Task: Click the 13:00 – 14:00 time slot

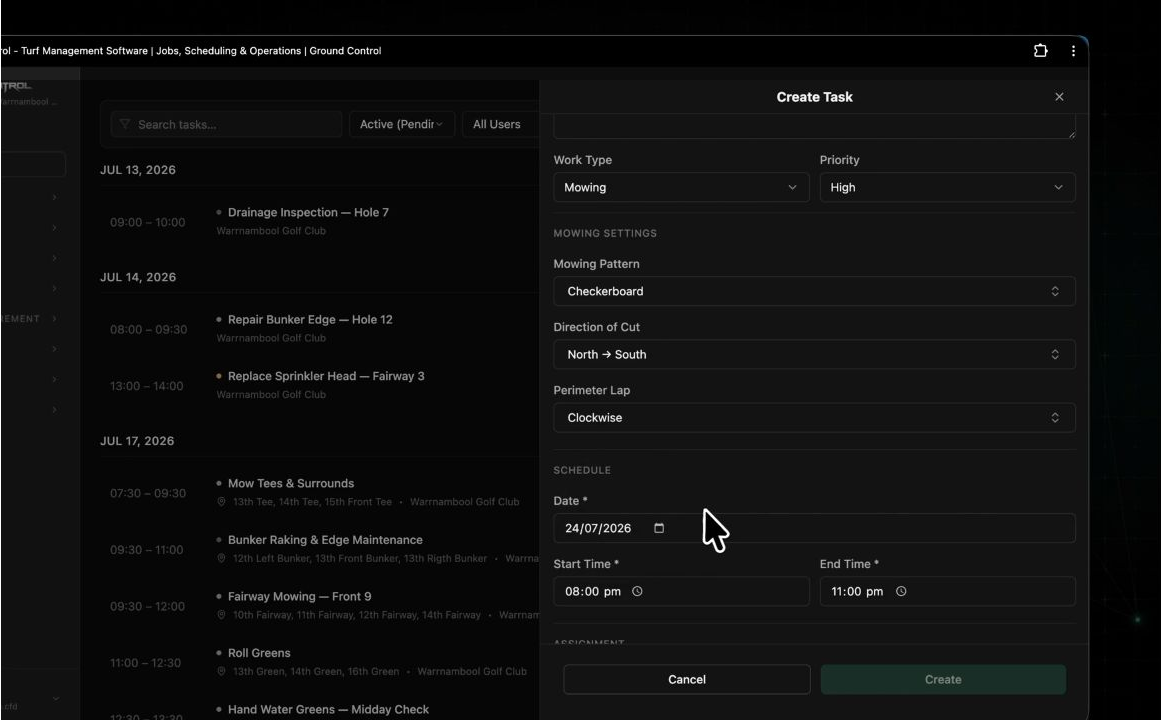Action: (147, 386)
